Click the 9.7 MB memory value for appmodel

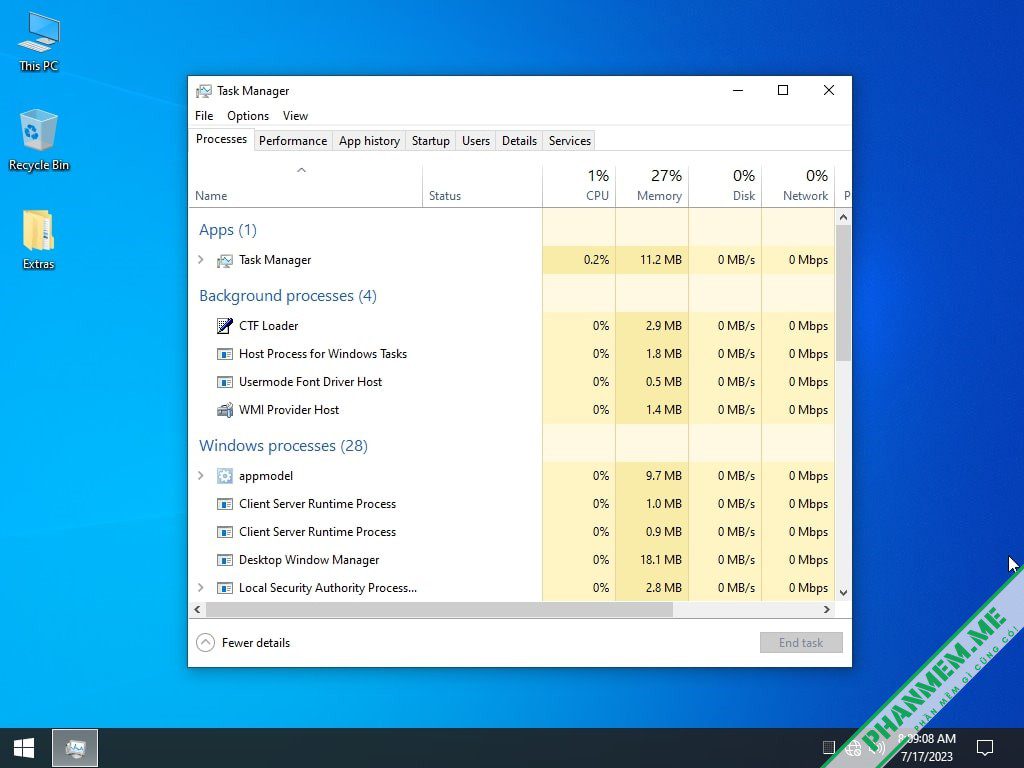[x=664, y=476]
